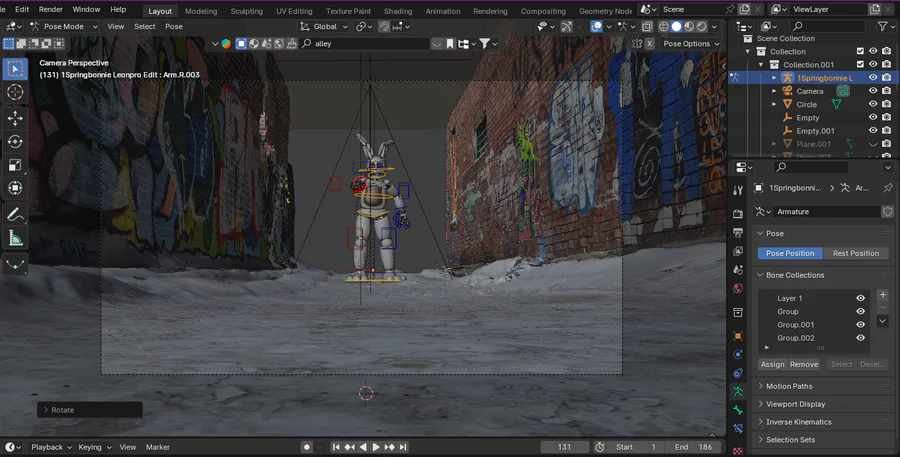The height and width of the screenshot is (457, 900).
Task: Open the View Layer properties tab
Action: pyautogui.click(x=738, y=251)
